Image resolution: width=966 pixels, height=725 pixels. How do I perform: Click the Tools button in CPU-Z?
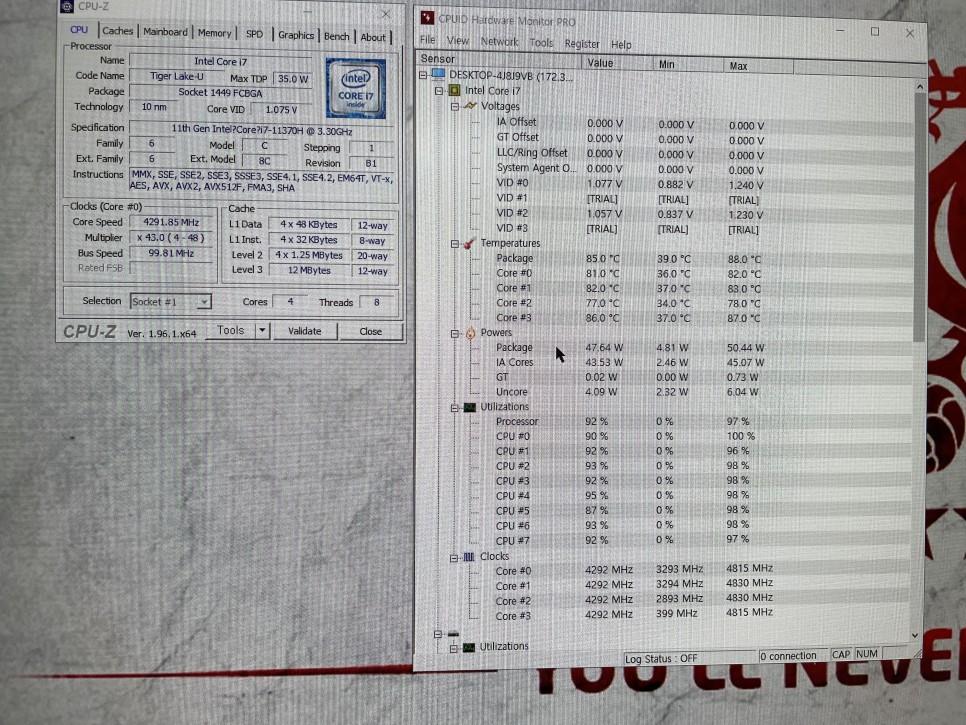pyautogui.click(x=230, y=330)
